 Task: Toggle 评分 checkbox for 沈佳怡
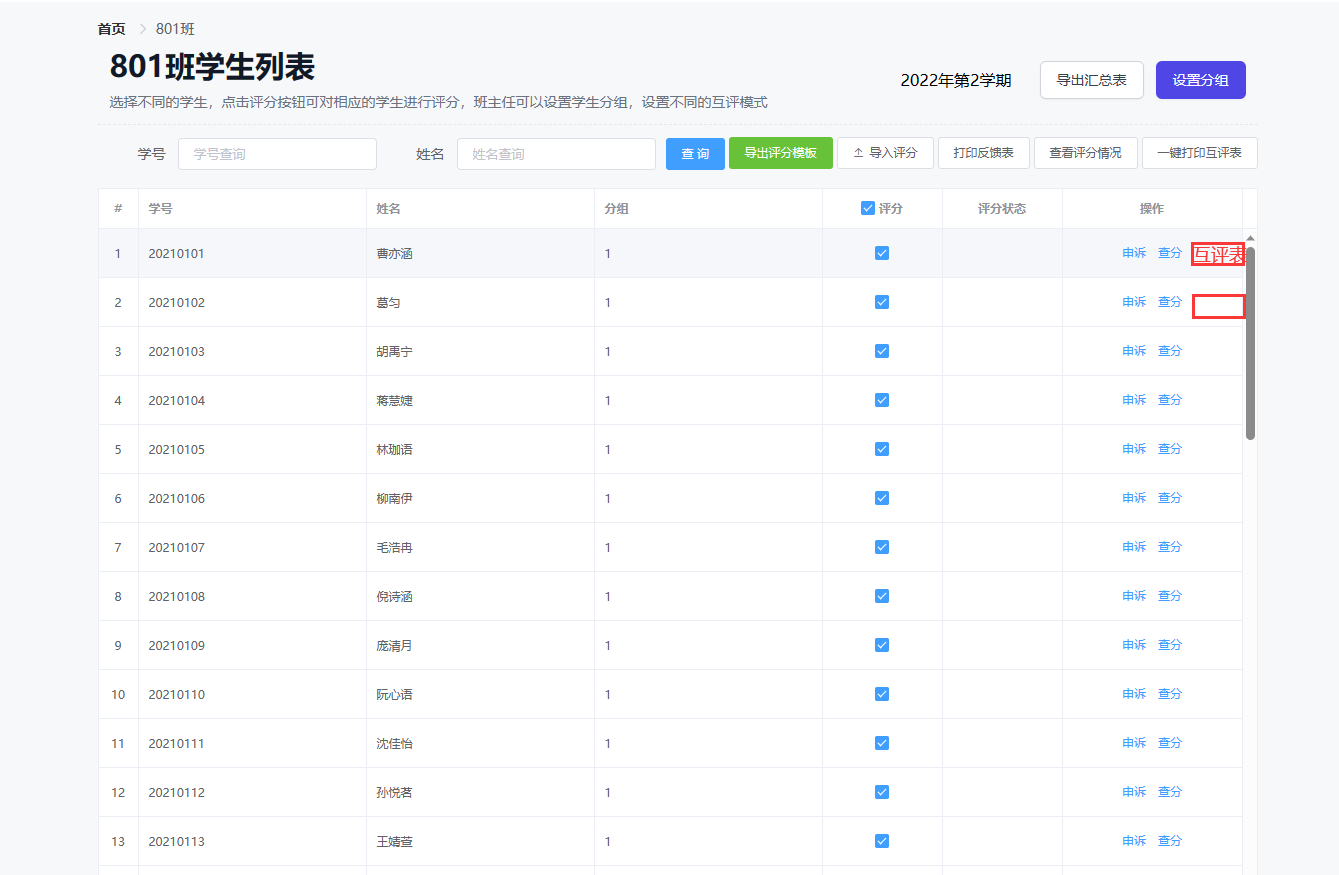pyautogui.click(x=882, y=743)
